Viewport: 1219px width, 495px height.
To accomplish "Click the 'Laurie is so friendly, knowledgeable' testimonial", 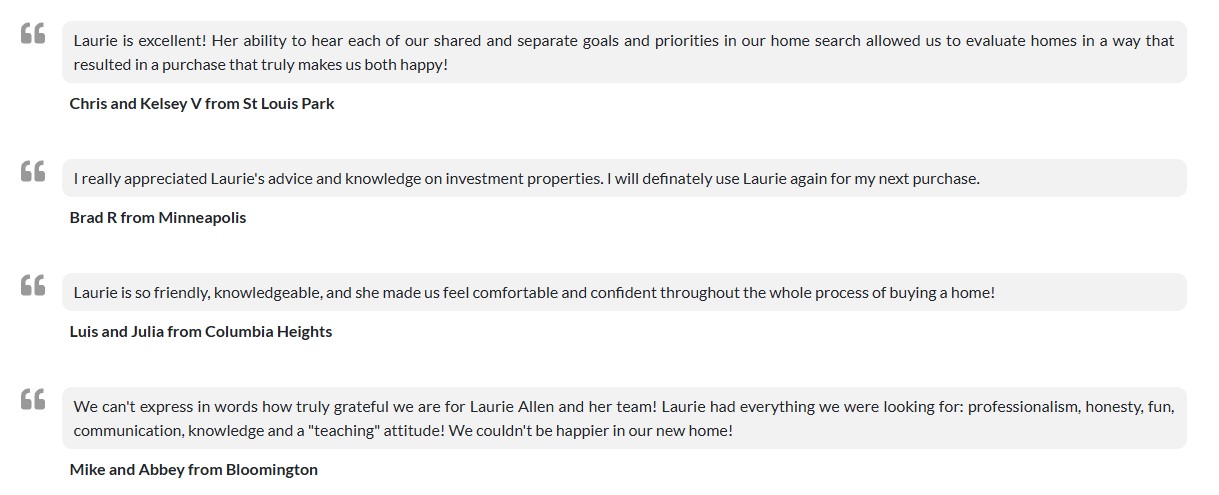I will (624, 293).
